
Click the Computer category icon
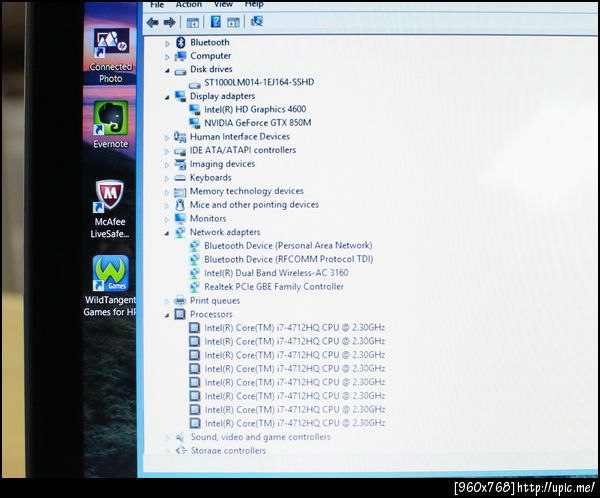(x=181, y=56)
